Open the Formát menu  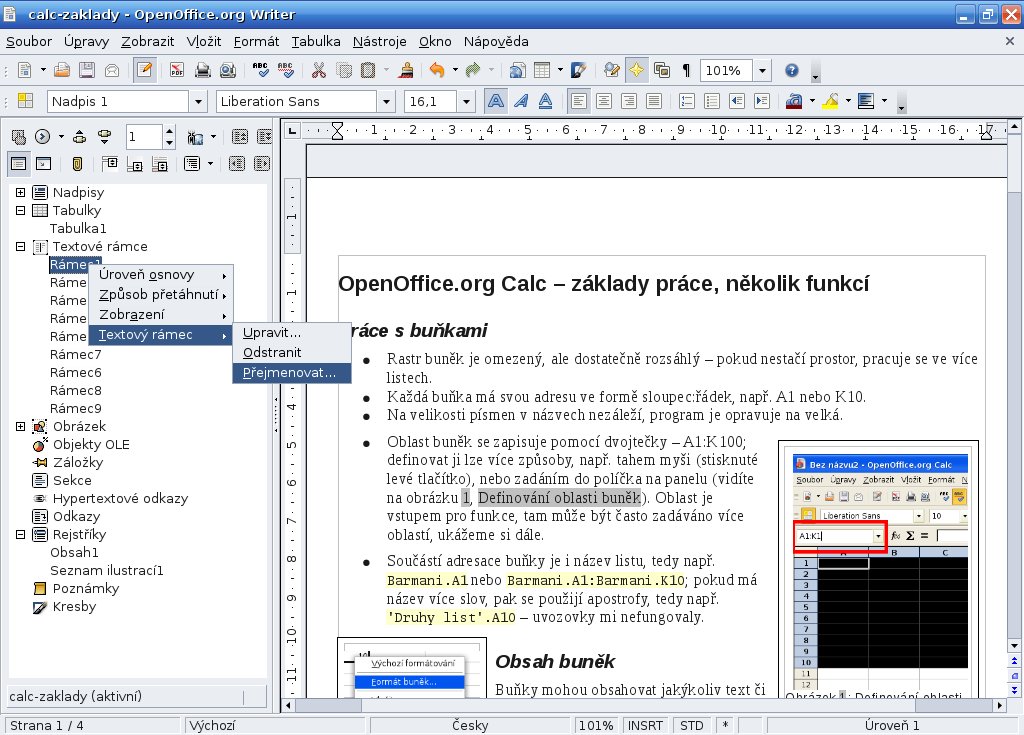256,41
